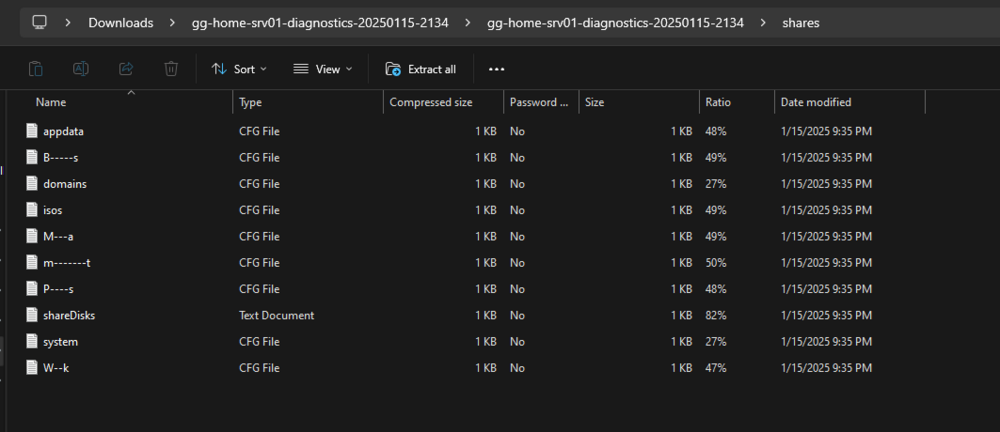Click file icon next to shareDisks
Image resolution: width=1000 pixels, height=432 pixels.
pyautogui.click(x=33, y=315)
